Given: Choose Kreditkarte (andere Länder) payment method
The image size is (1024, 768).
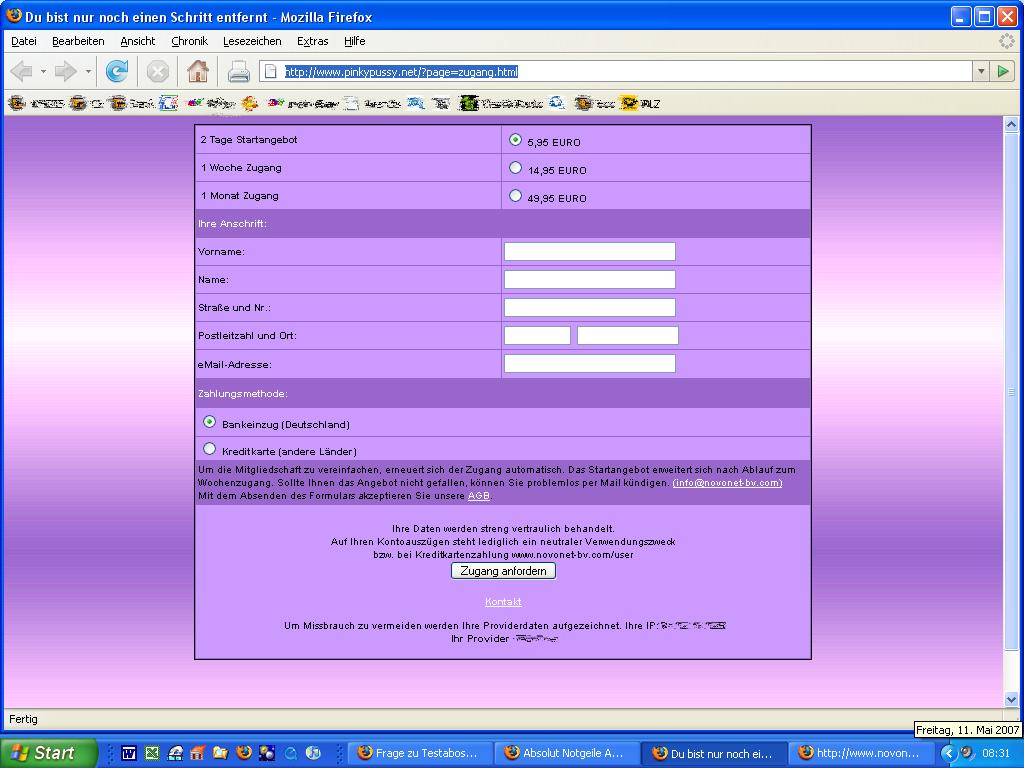Looking at the screenshot, I should pos(210,450).
